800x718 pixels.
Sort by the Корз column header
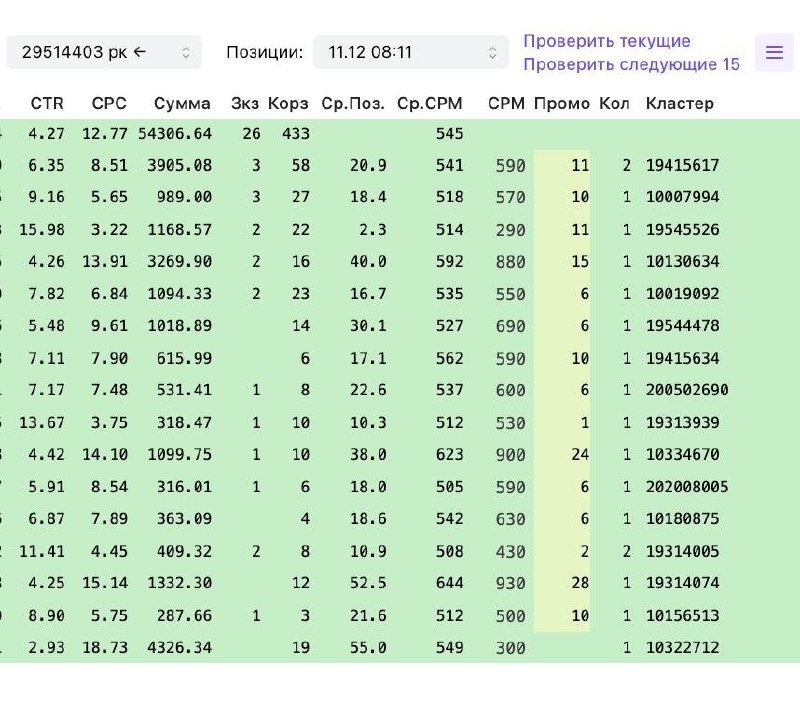point(288,104)
